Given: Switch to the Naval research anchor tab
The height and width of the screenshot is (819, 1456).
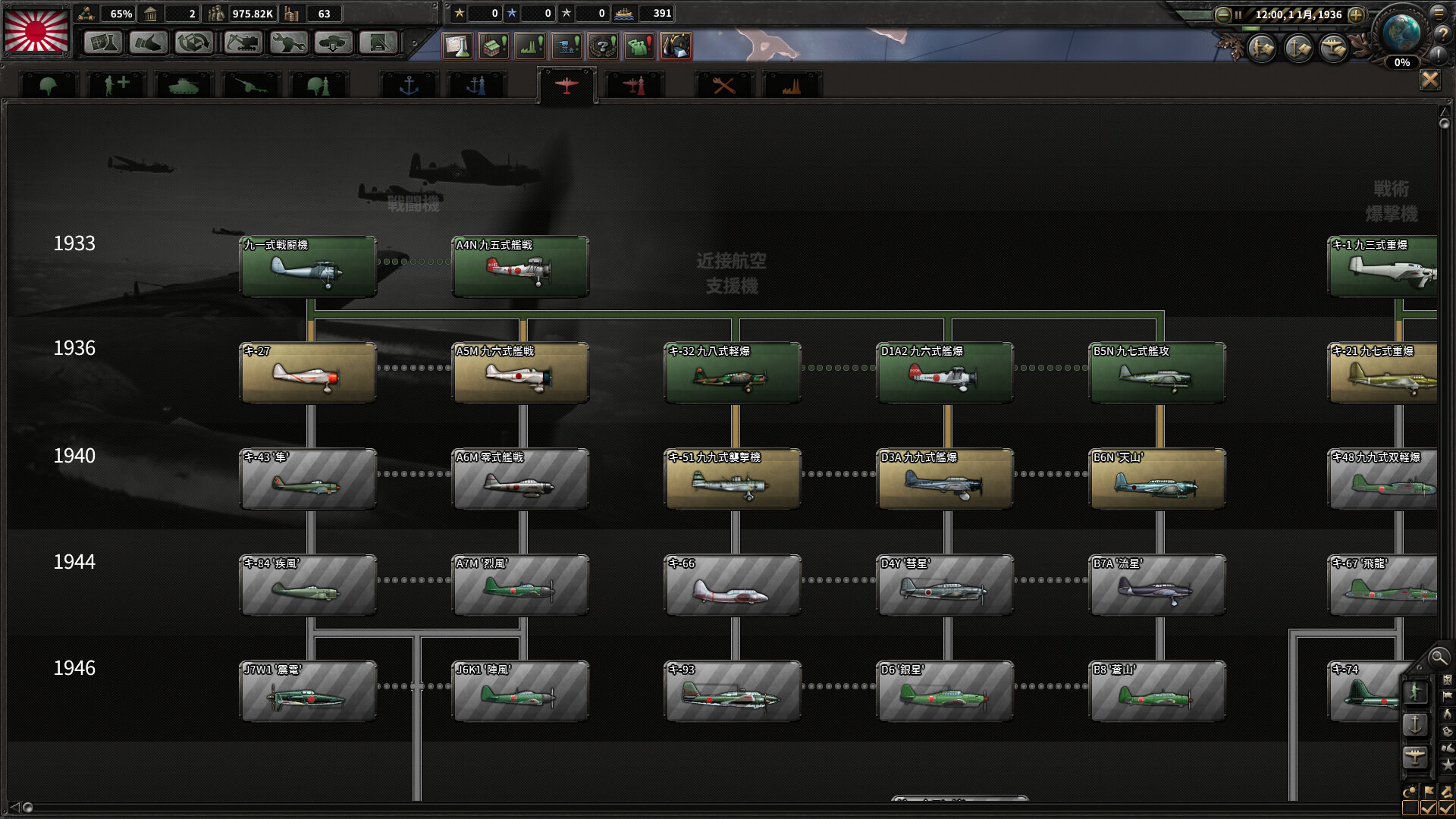Looking at the screenshot, I should click(x=409, y=85).
